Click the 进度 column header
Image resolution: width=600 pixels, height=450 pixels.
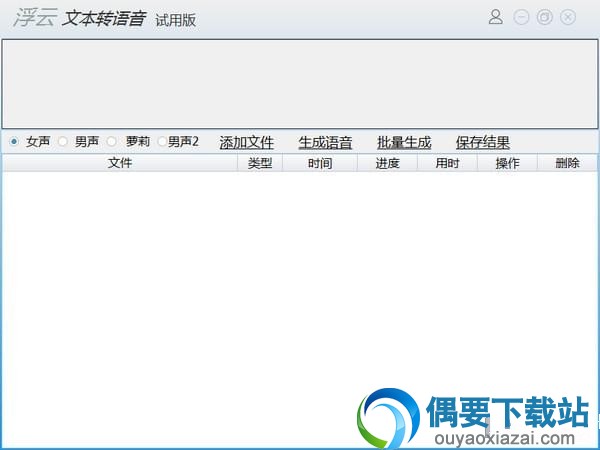[x=387, y=163]
